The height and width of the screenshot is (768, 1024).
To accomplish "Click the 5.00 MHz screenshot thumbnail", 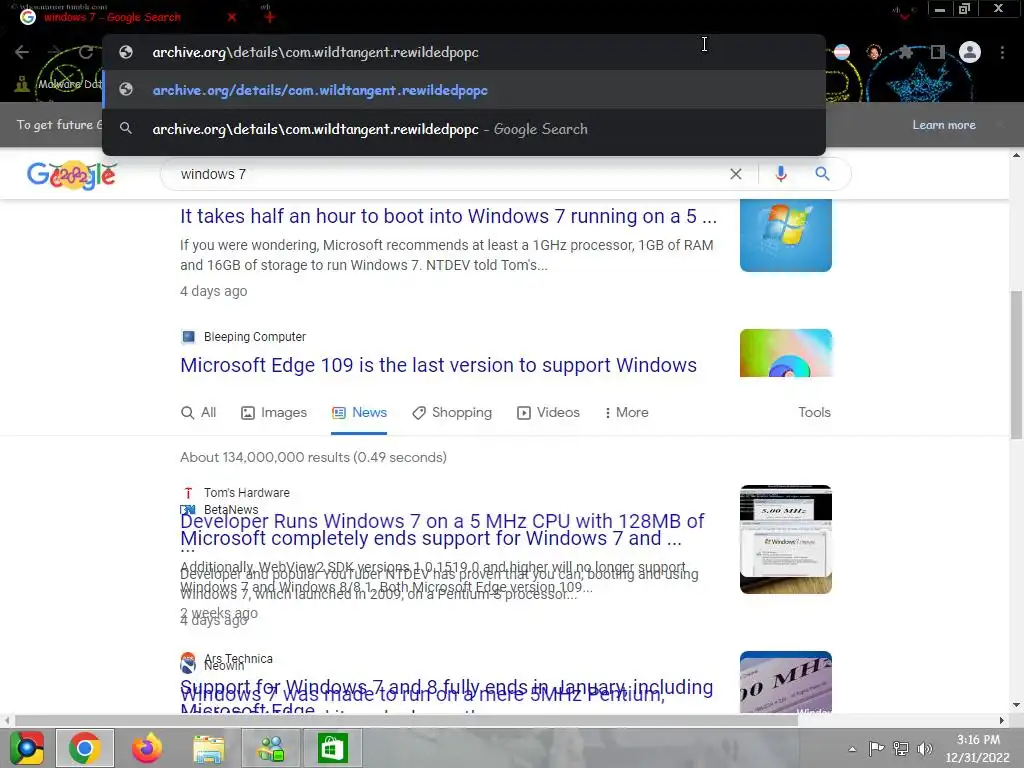I will pos(786,539).
